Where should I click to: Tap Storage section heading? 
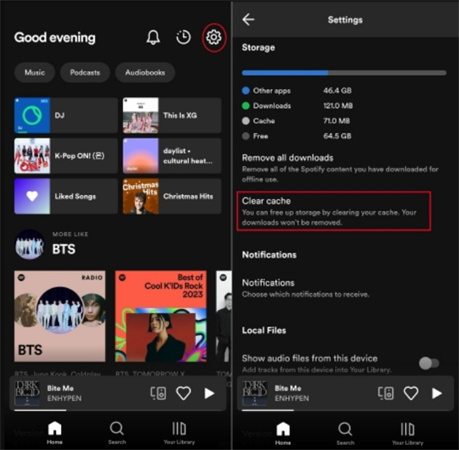pyautogui.click(x=258, y=48)
